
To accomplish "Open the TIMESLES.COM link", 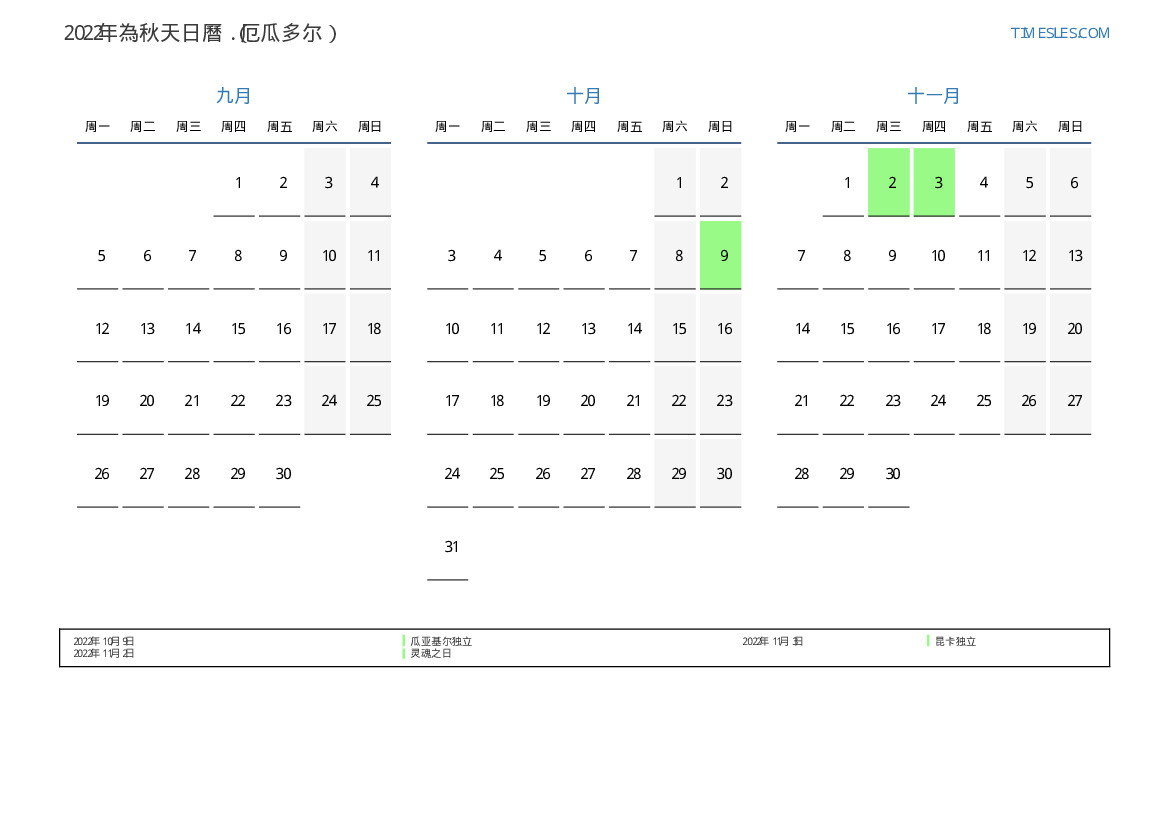I will 1059,33.
